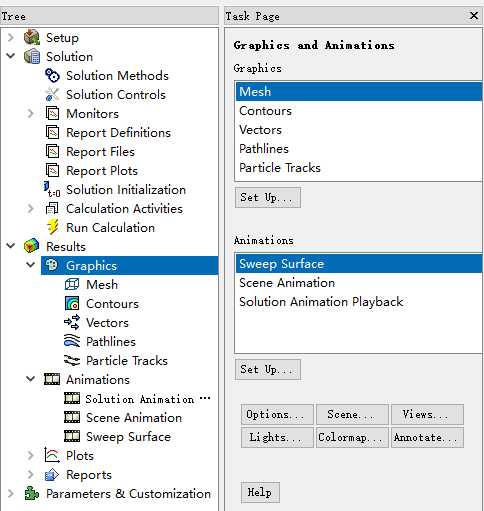Click the Run Calculation lightning icon
Screen dimensions: 484x511
(52, 228)
